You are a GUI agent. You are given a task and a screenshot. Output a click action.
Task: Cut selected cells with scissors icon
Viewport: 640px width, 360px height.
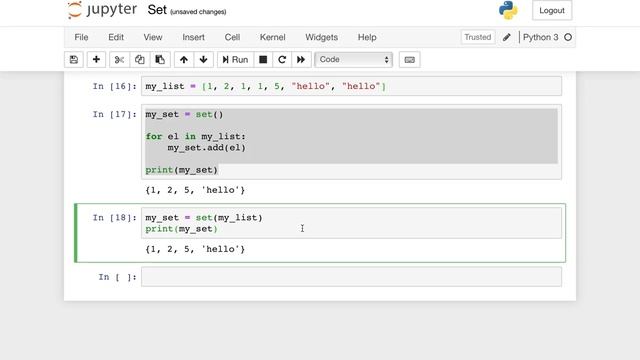119,60
